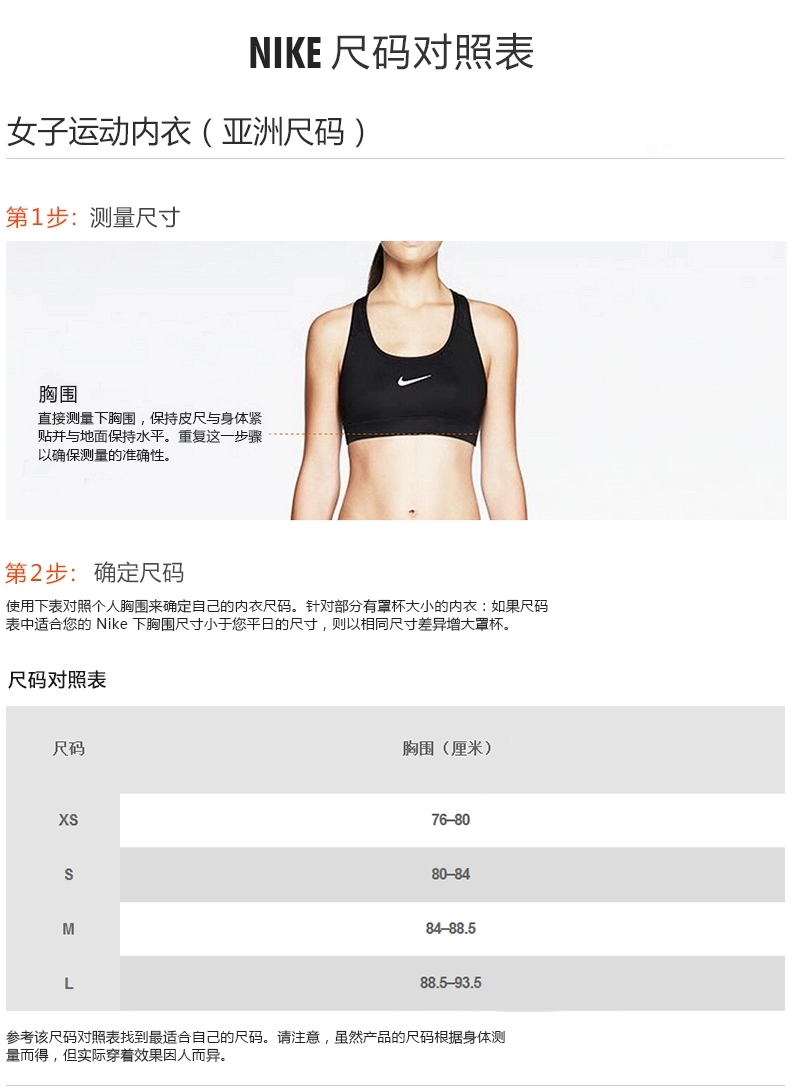Click the 尺码 column header
Screen dimensions: 792x1088
[69, 749]
